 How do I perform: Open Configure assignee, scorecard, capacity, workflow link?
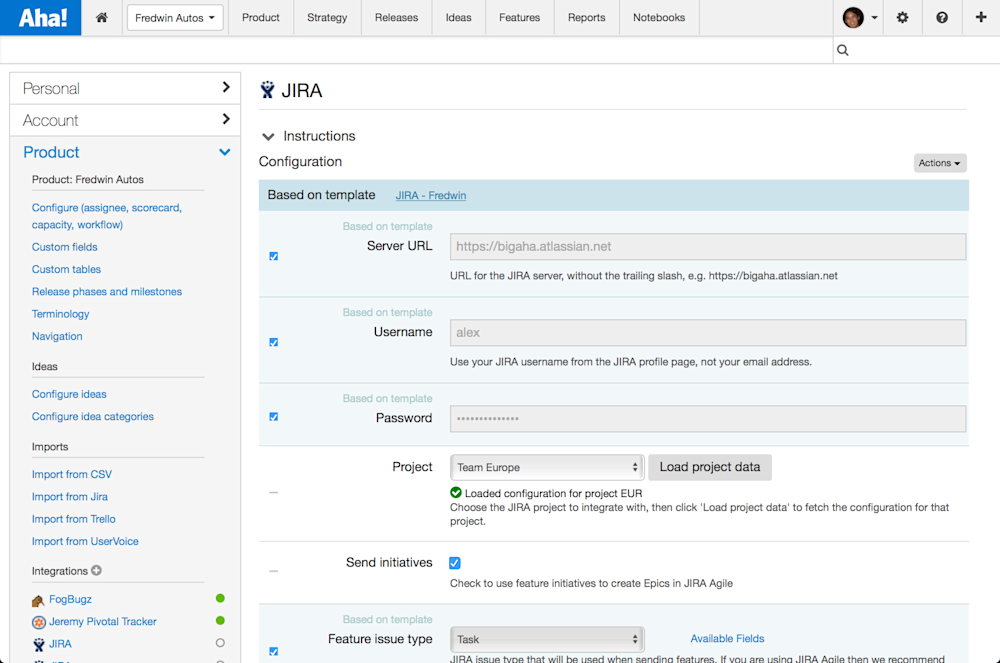[107, 216]
